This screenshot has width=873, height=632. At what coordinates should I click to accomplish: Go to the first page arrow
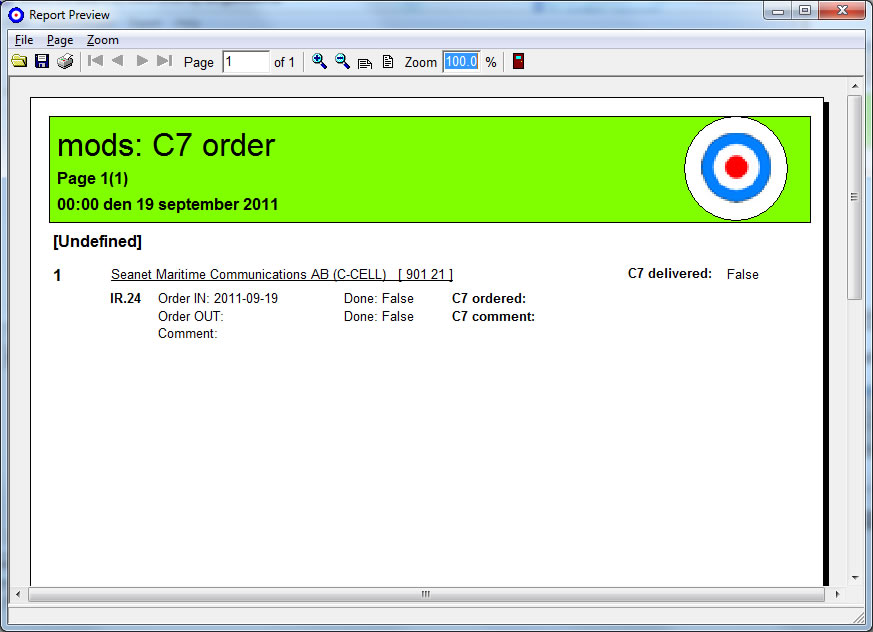(x=96, y=62)
